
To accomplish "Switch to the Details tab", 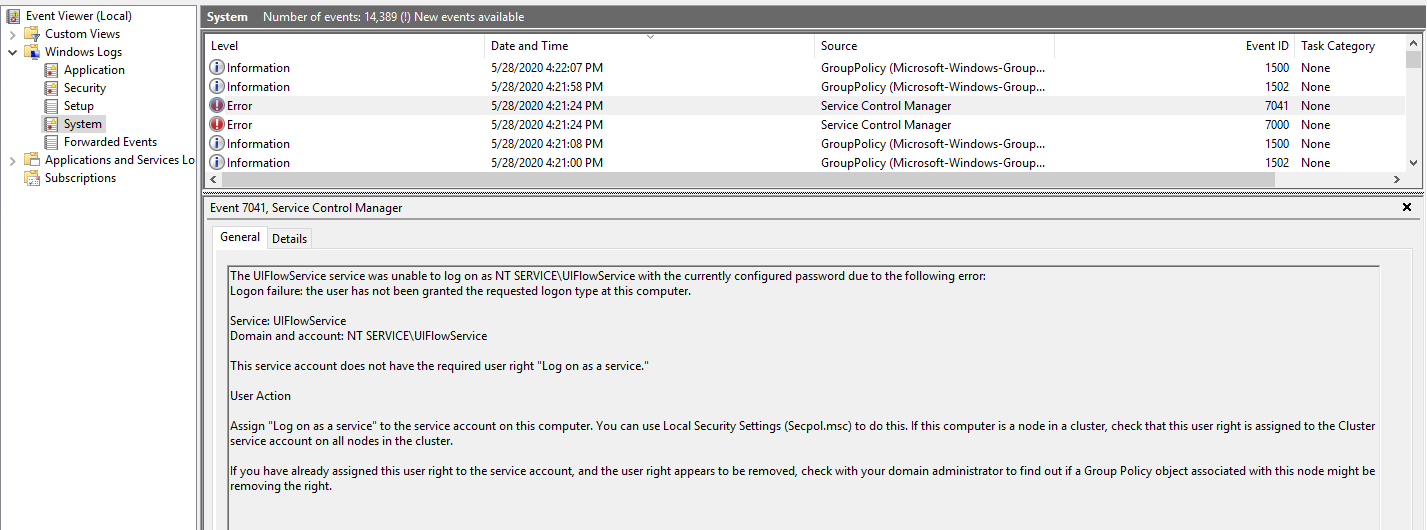I will point(289,238).
